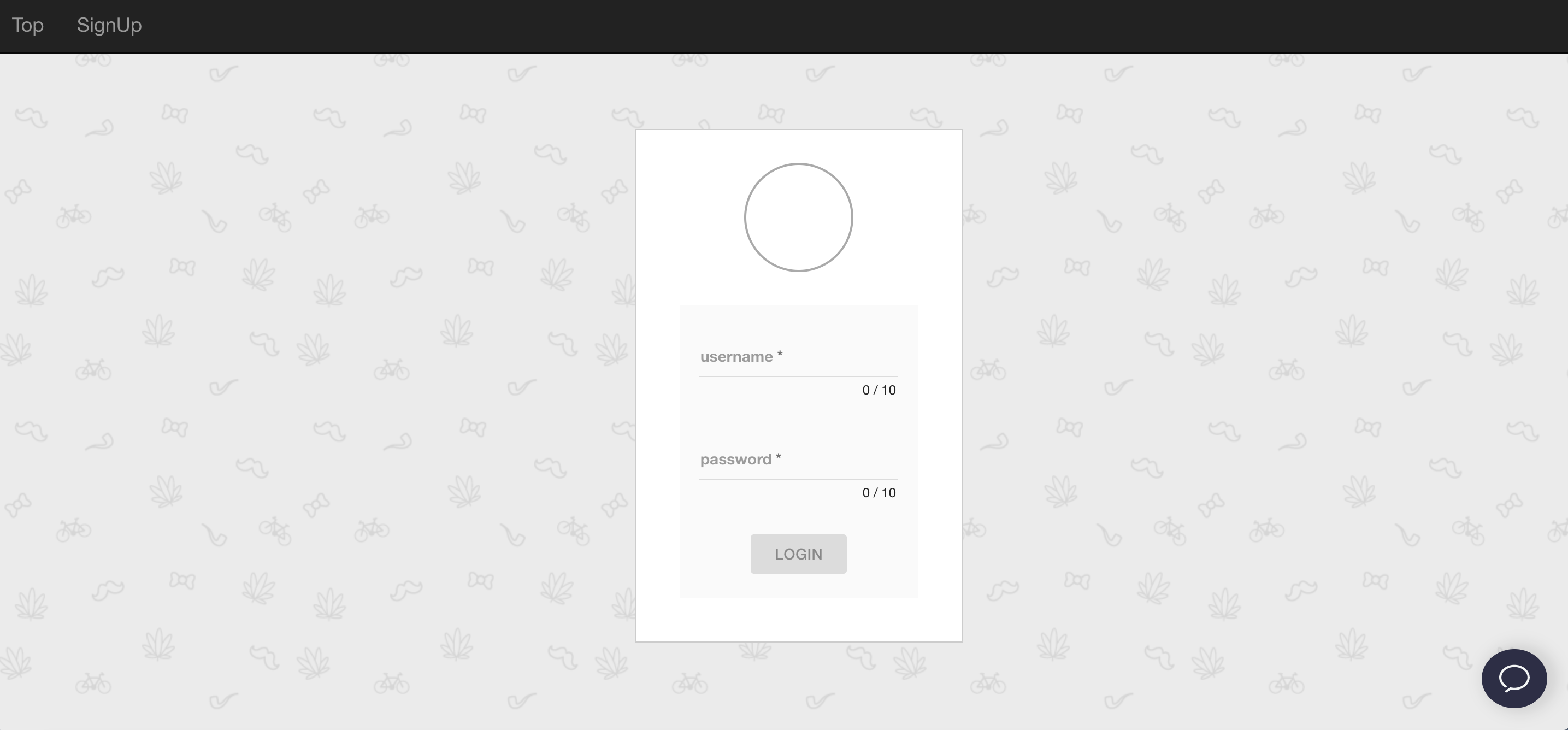Expand the password character counter

(878, 492)
